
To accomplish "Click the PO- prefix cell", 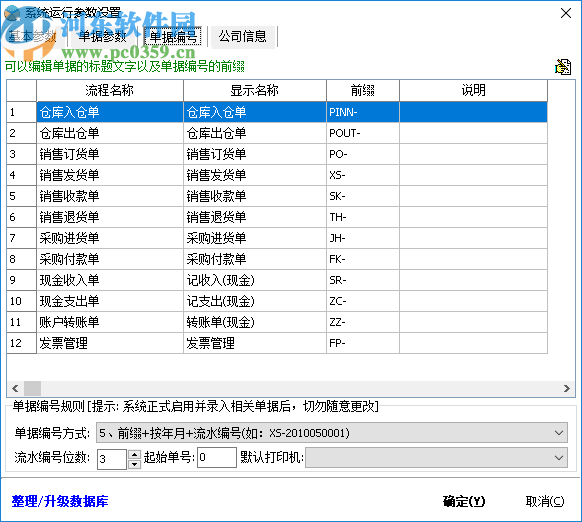I will 363,154.
